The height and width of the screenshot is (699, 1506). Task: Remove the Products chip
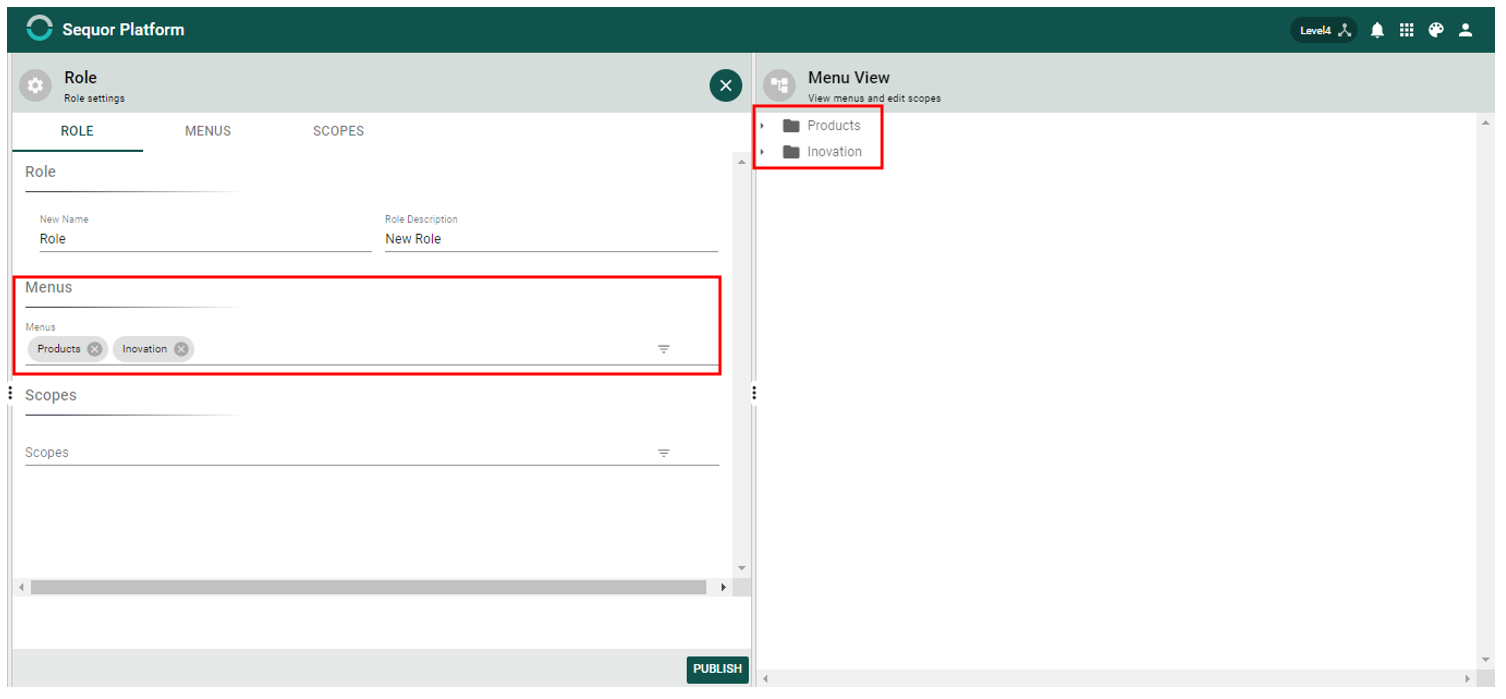94,349
